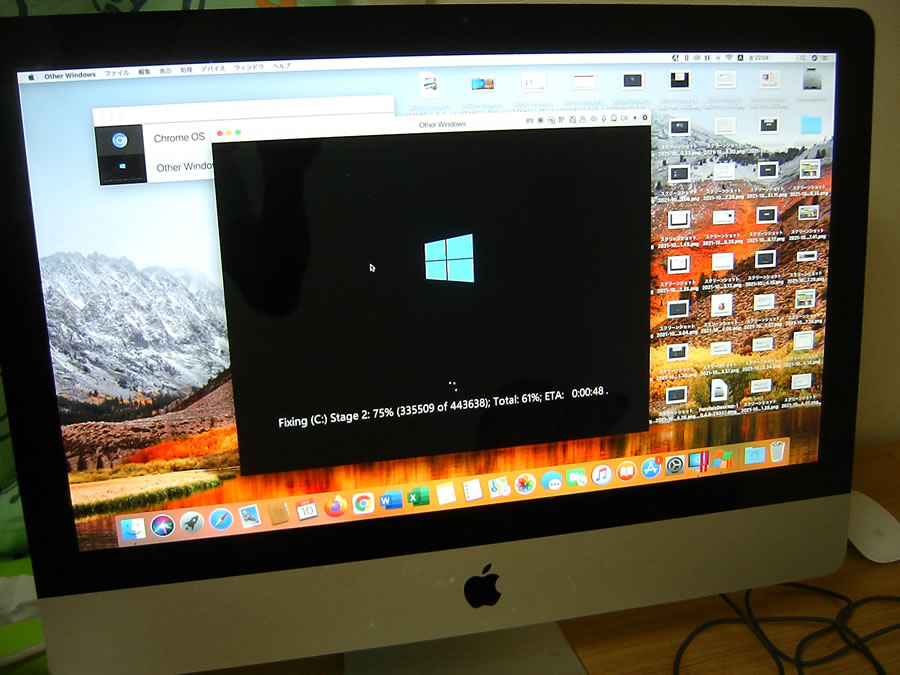Open the Trash in the Dock
Viewport: 900px width, 675px height.
777,452
